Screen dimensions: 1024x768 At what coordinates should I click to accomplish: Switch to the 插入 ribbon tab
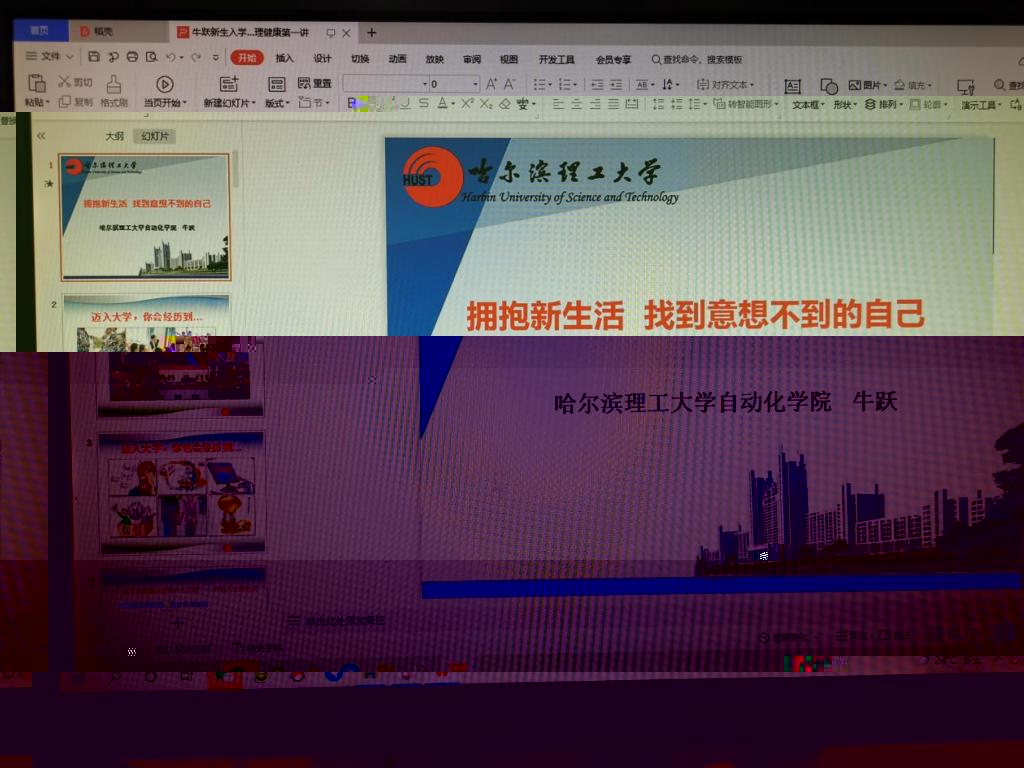pyautogui.click(x=284, y=58)
